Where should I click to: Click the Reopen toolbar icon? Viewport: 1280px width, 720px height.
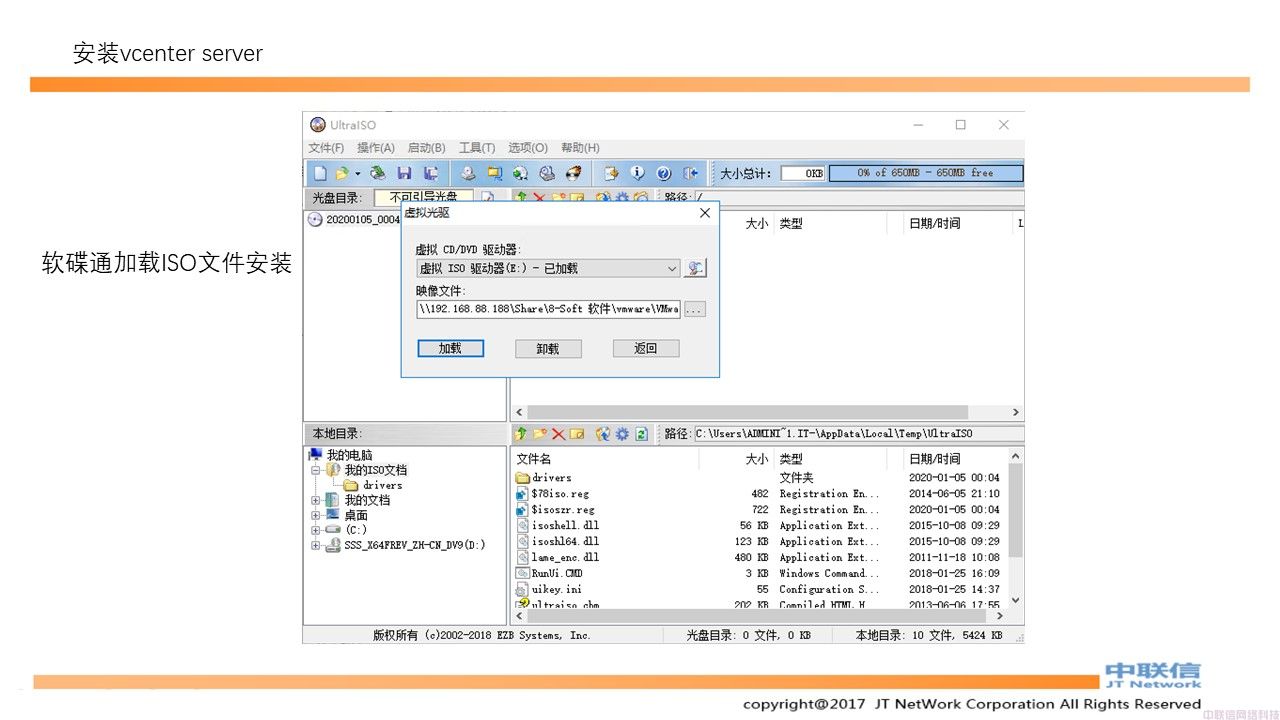[x=377, y=173]
